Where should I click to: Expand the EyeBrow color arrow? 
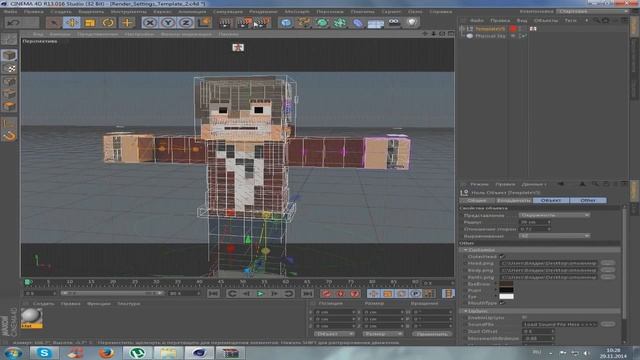pos(496,284)
